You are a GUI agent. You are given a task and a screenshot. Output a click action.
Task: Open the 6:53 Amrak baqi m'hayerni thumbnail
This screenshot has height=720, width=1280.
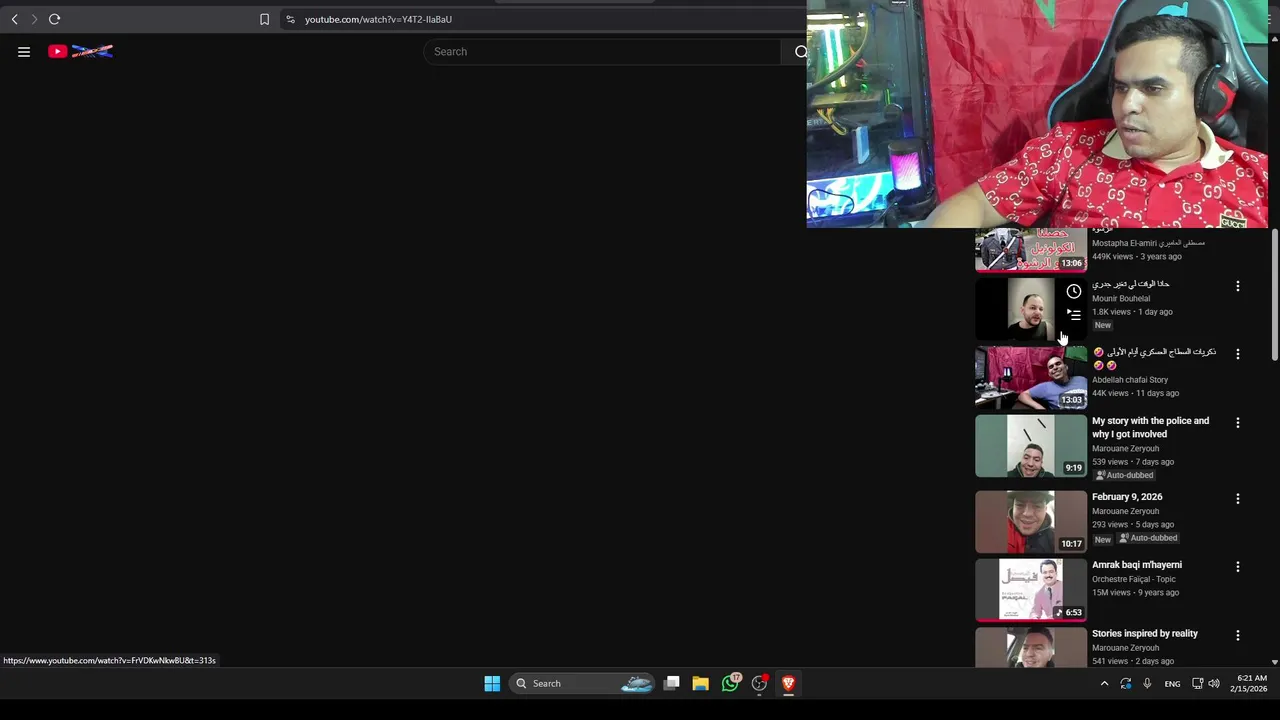(1031, 590)
